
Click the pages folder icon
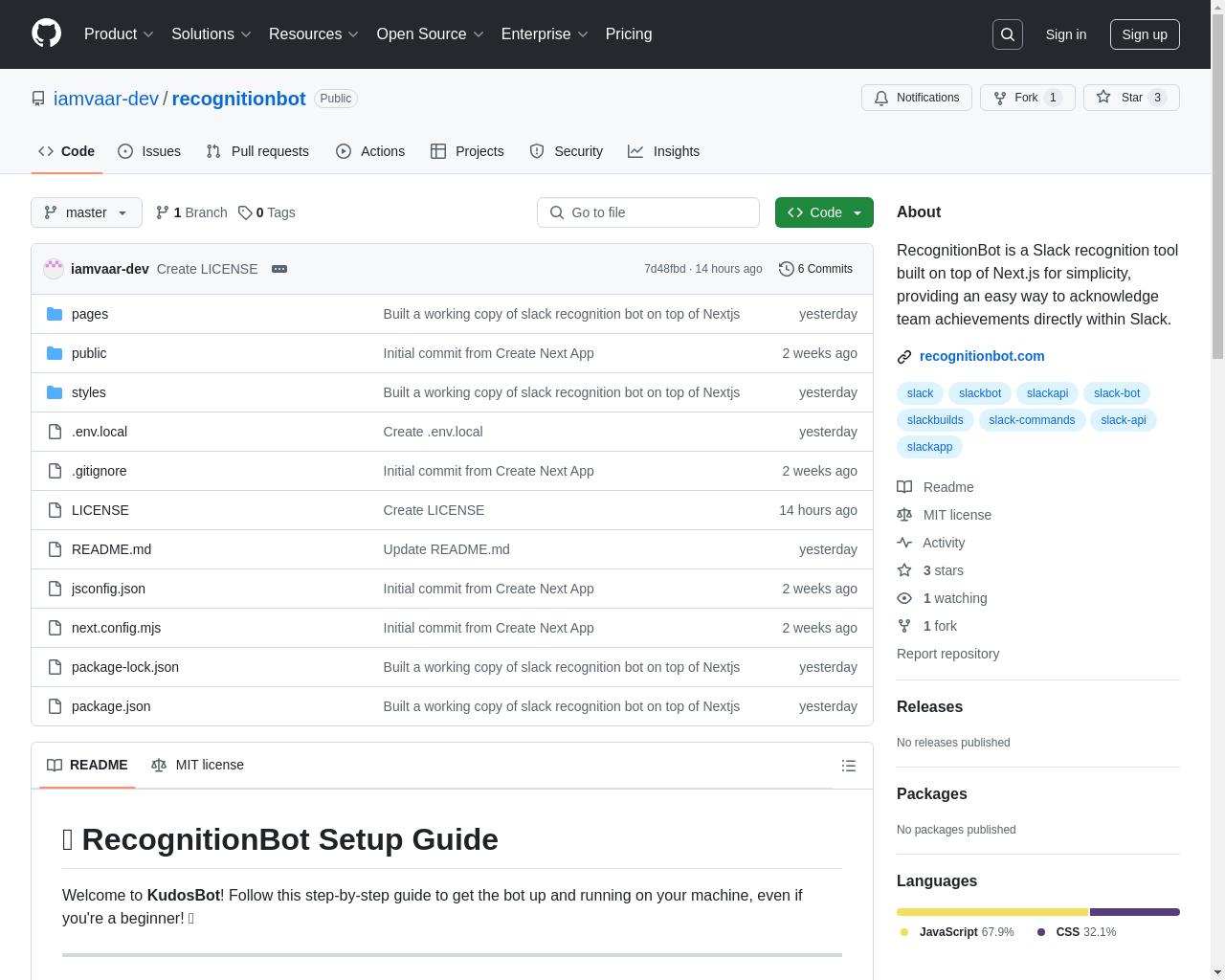point(55,314)
